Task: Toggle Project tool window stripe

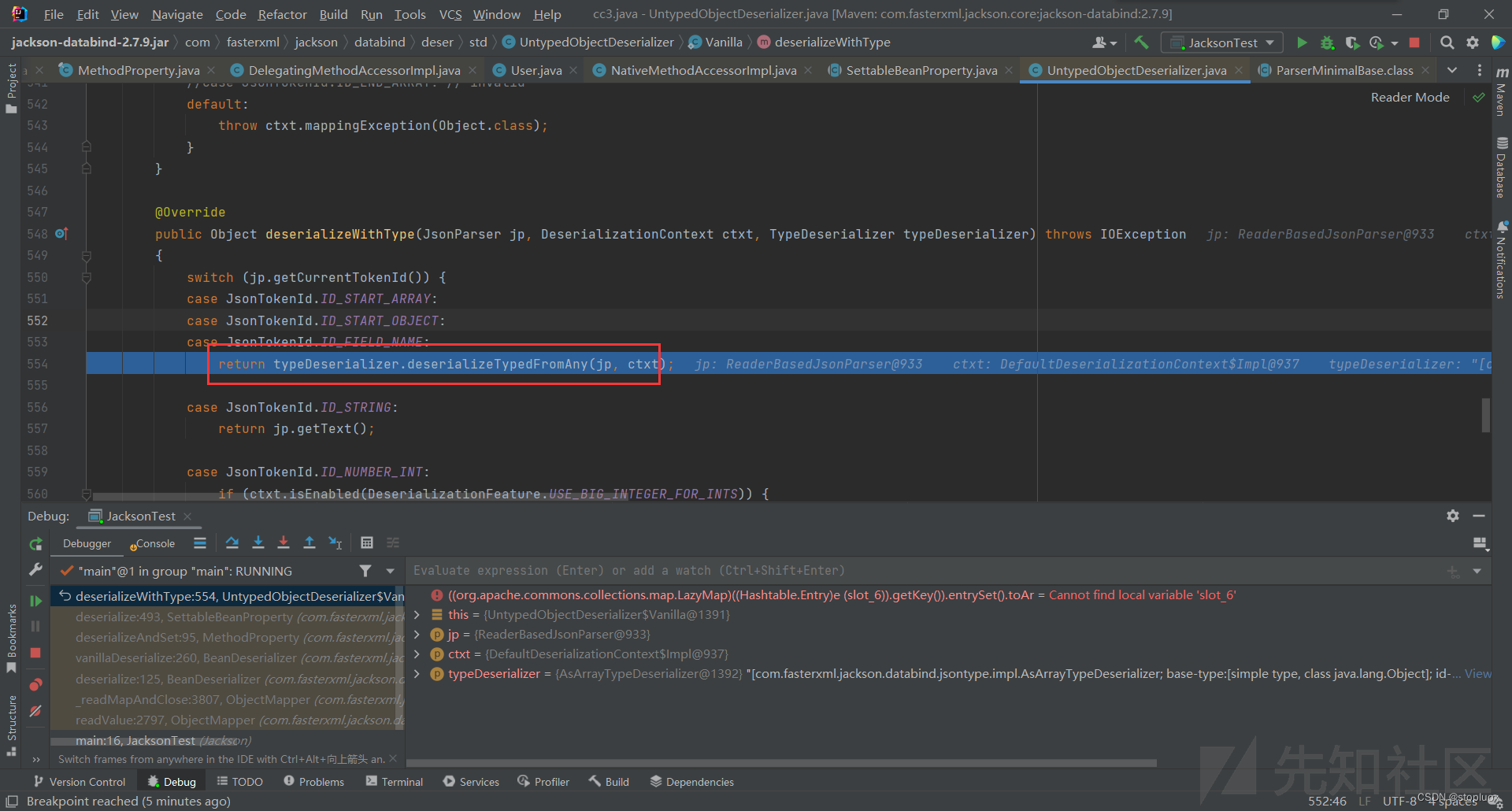Action: tap(11, 87)
